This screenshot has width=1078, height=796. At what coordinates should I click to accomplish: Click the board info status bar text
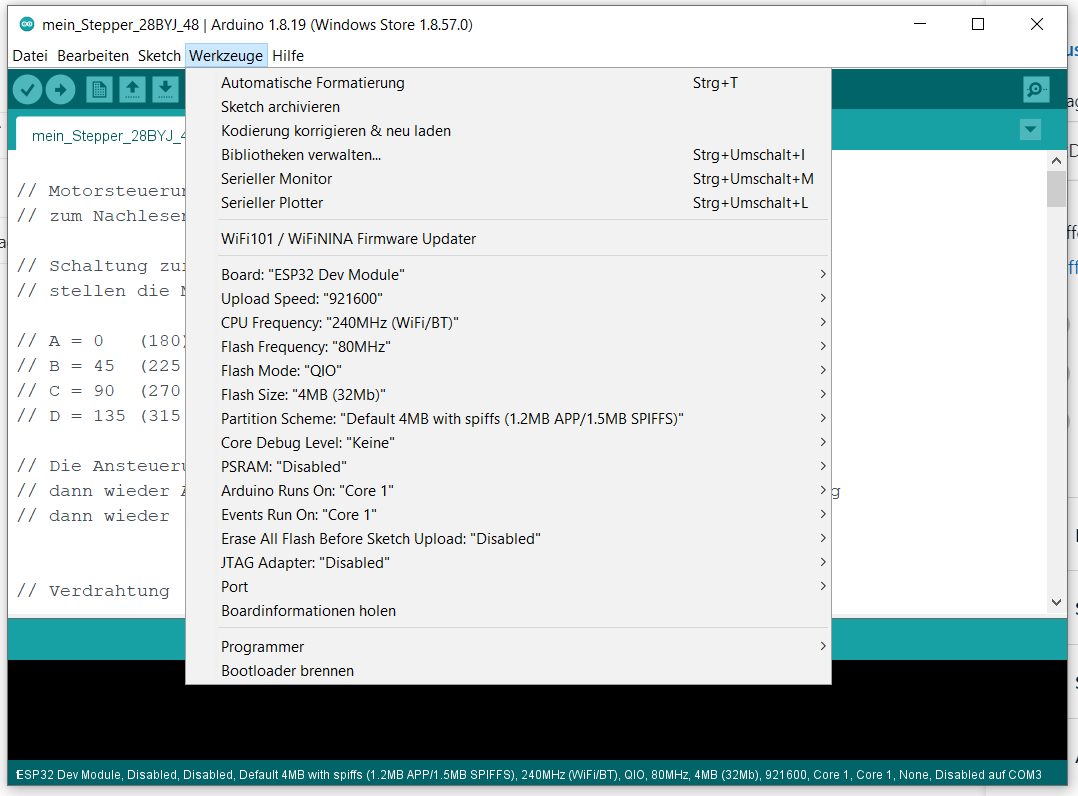pos(529,775)
